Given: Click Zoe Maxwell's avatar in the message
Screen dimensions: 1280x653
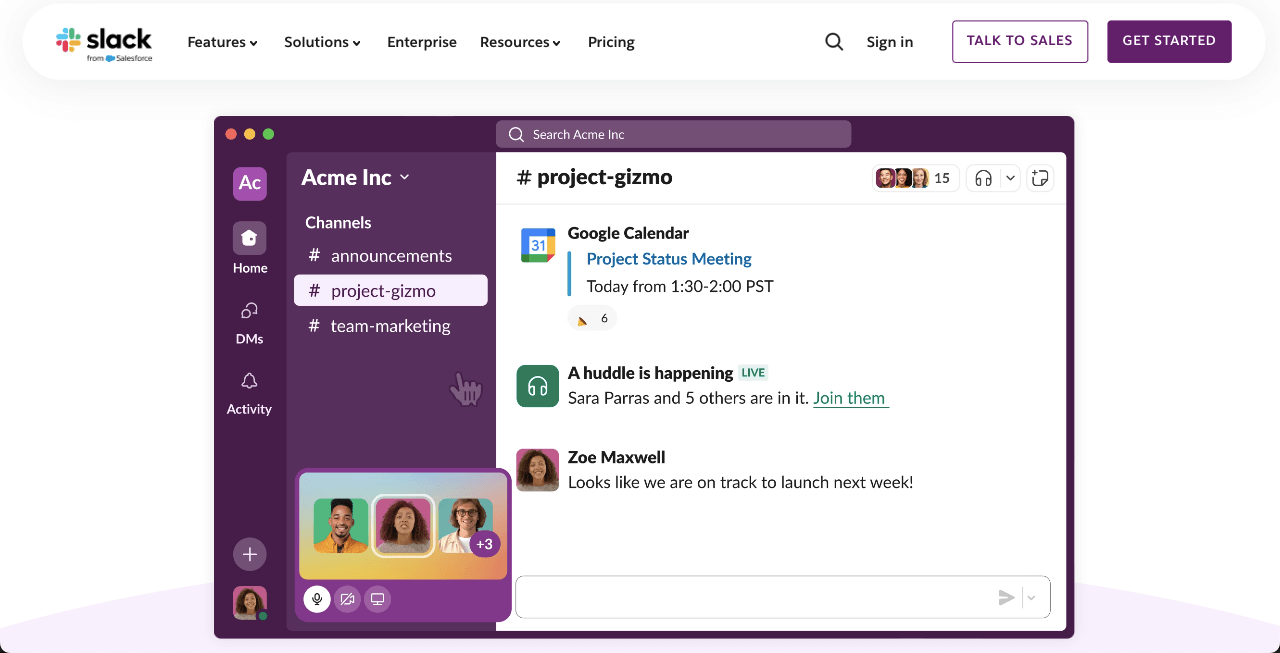Looking at the screenshot, I should (x=538, y=470).
